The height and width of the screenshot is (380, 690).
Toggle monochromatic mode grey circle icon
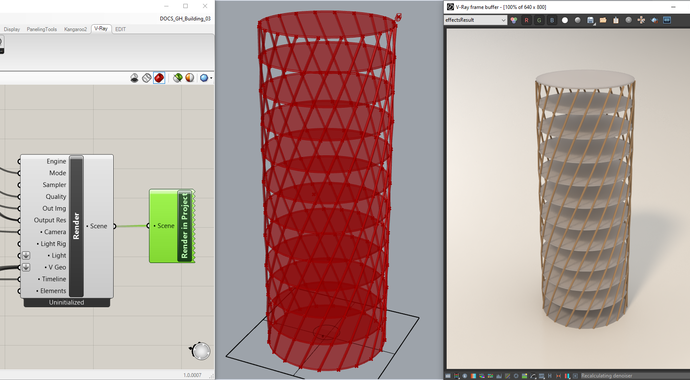click(x=577, y=20)
